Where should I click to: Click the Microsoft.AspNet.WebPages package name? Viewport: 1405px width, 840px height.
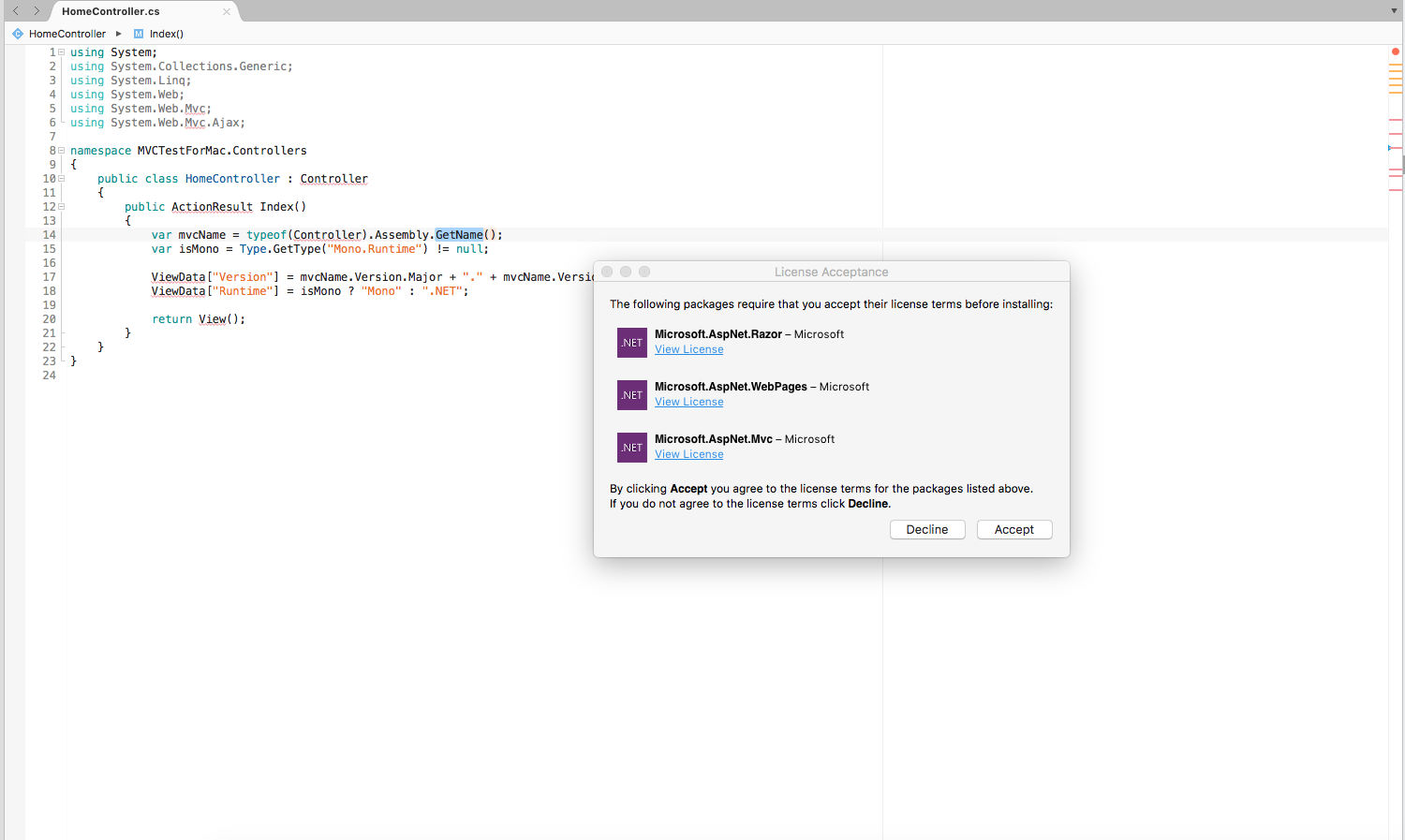click(x=731, y=387)
